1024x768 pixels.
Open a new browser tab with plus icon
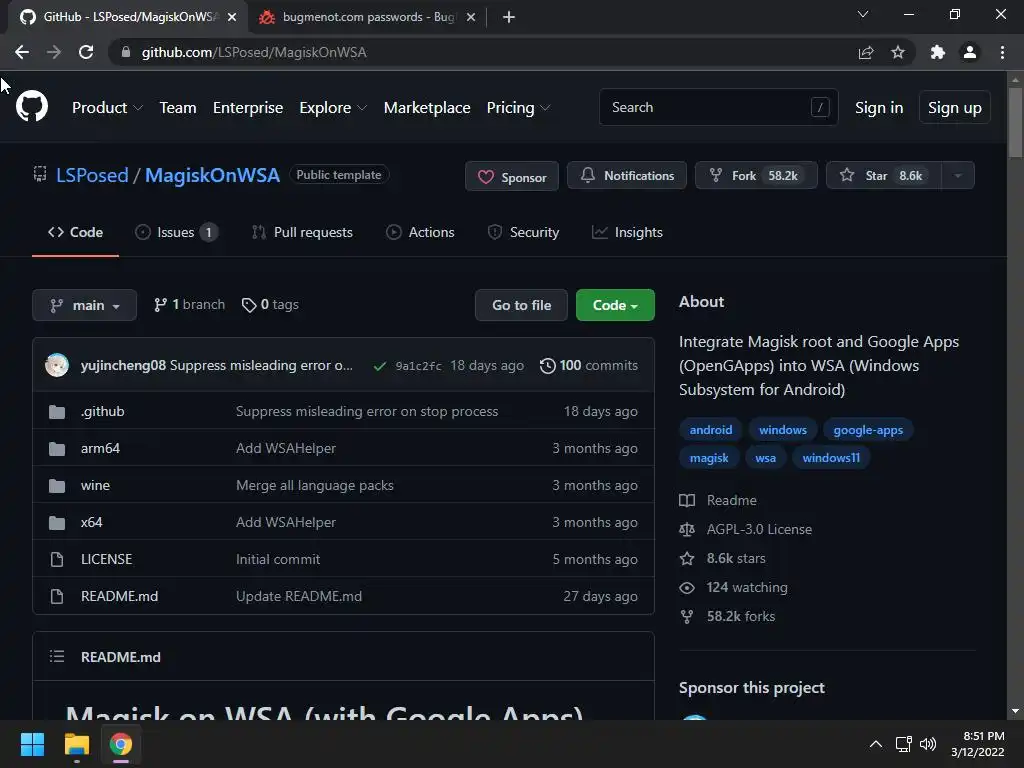(x=509, y=17)
